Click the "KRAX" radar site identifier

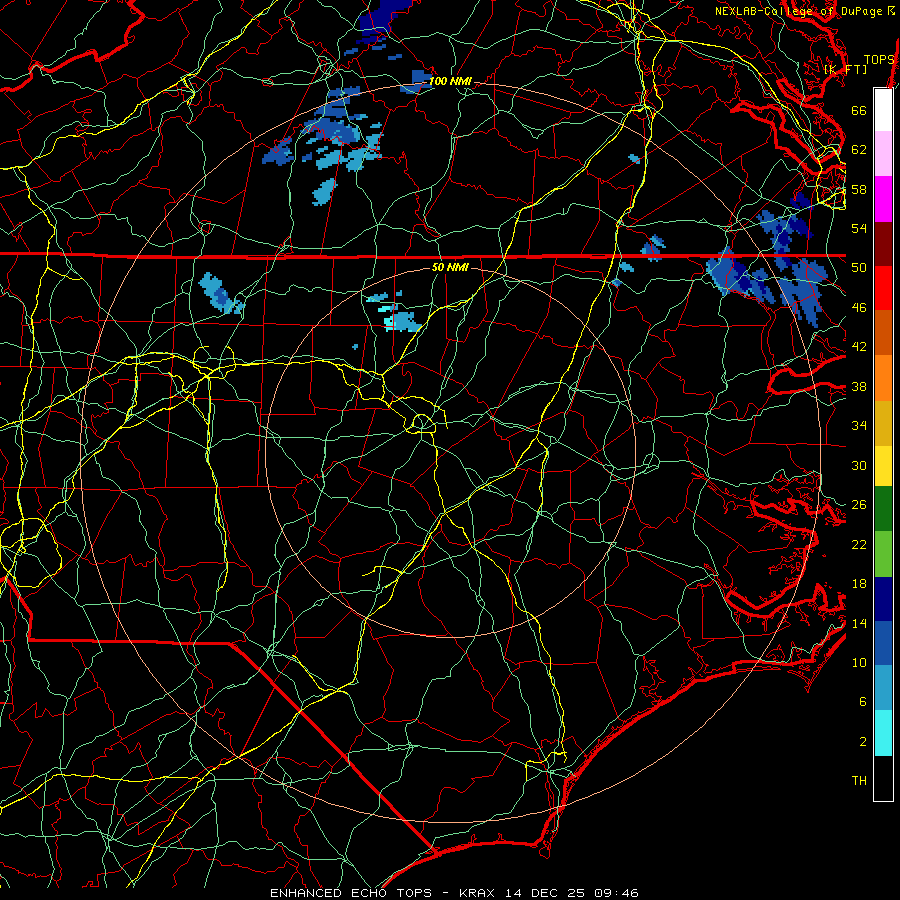[x=478, y=893]
